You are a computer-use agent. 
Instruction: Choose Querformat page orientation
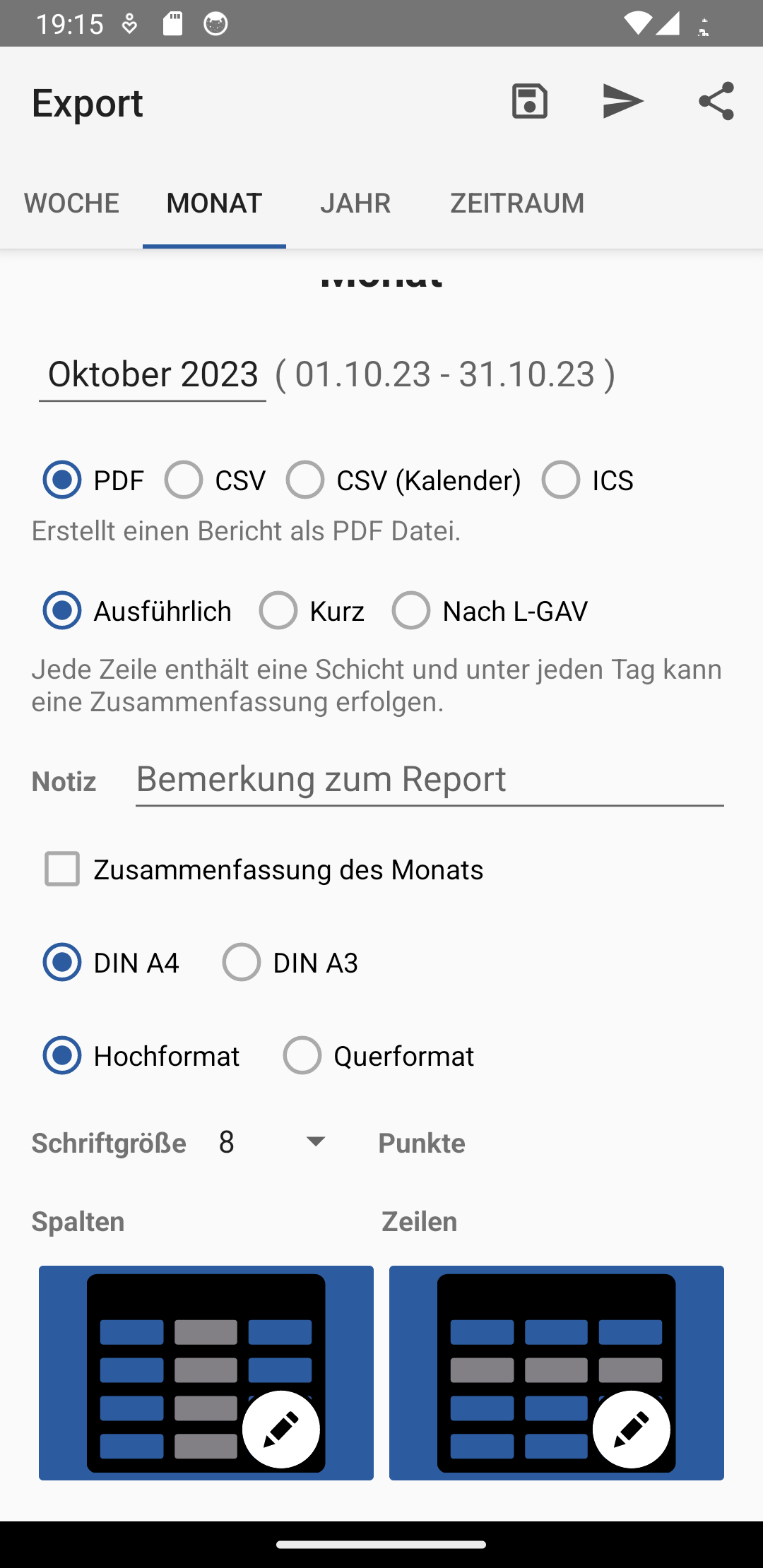coord(302,1056)
